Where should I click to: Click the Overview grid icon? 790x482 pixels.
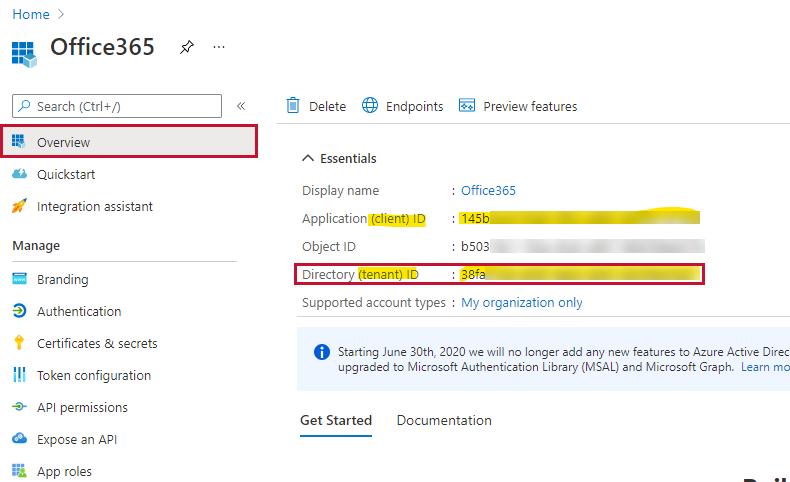19,142
